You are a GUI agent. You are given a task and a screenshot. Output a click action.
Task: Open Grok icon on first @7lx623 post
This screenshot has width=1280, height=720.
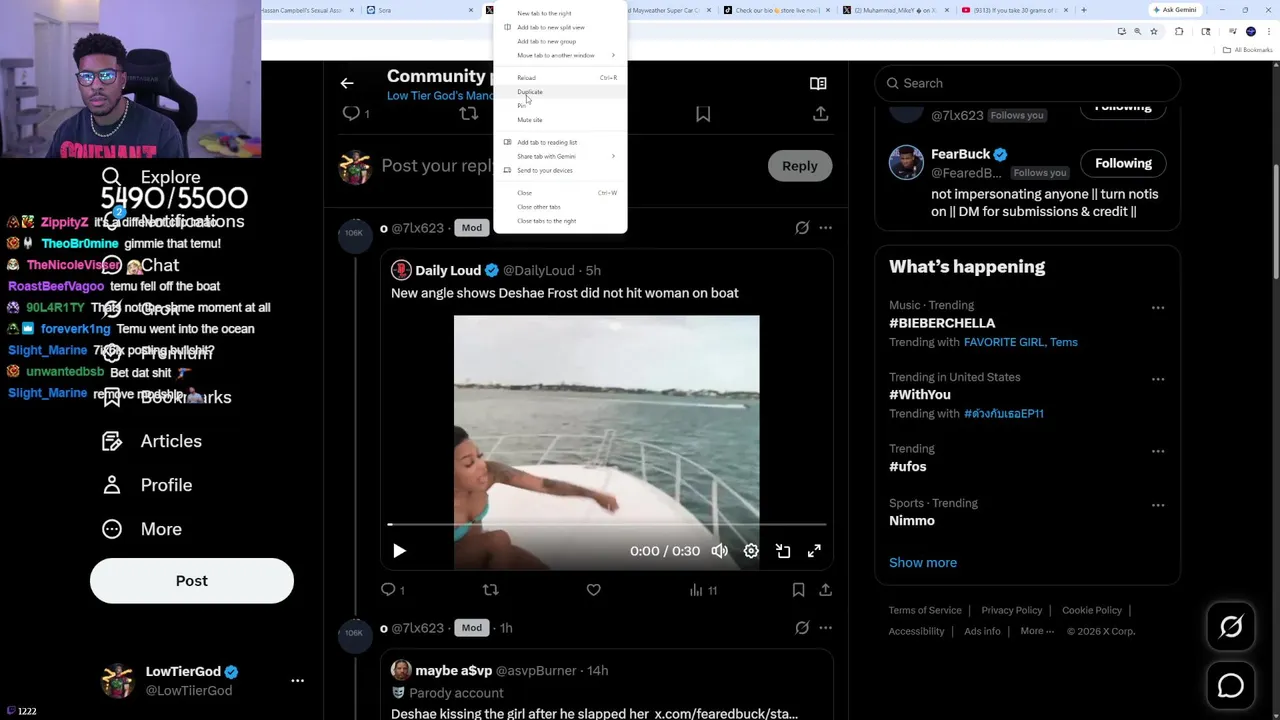[x=802, y=228]
